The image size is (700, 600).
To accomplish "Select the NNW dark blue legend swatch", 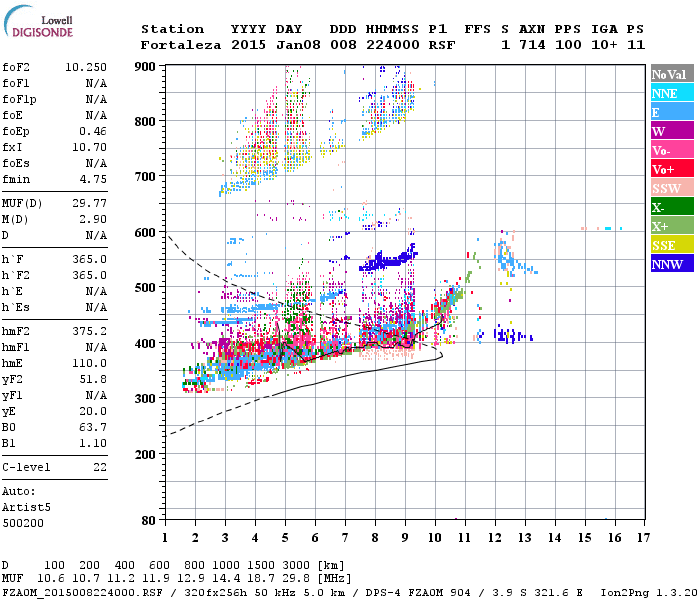I will pos(672,264).
